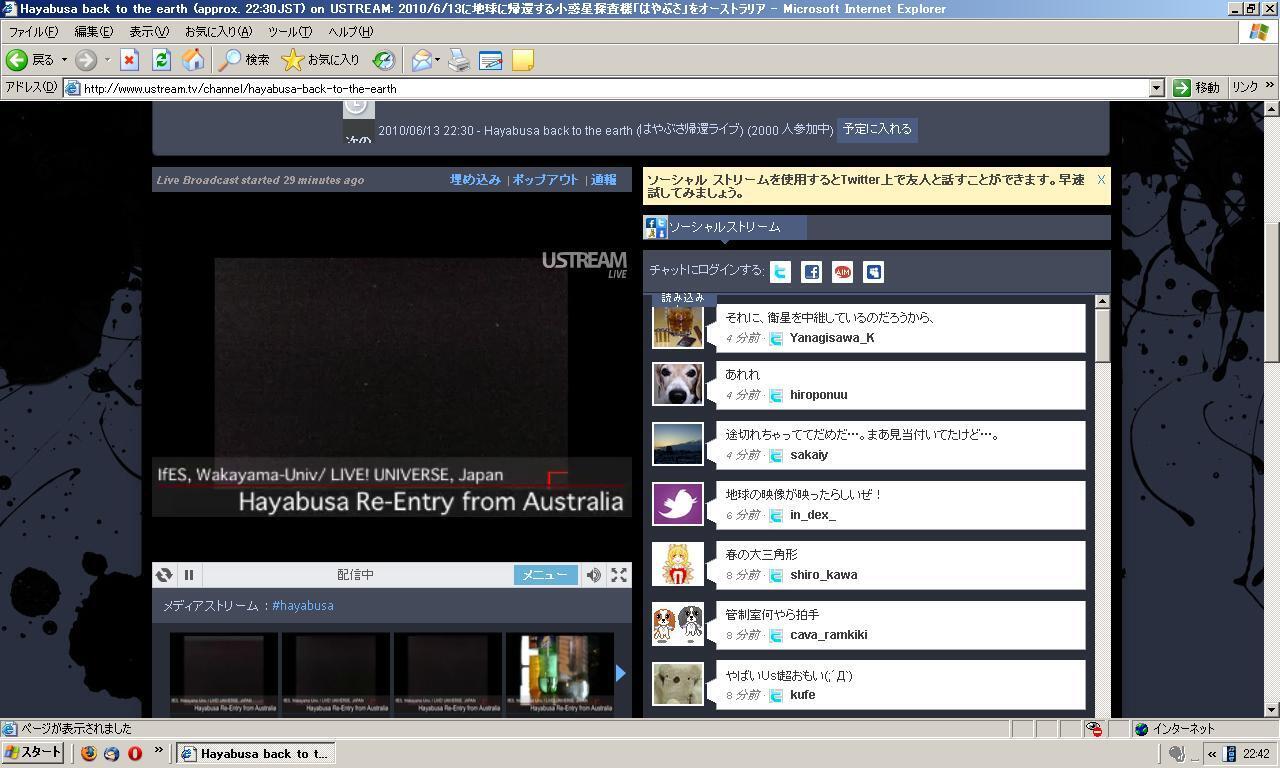Open the ツール(T) menu
1280x768 pixels.
tap(290, 32)
